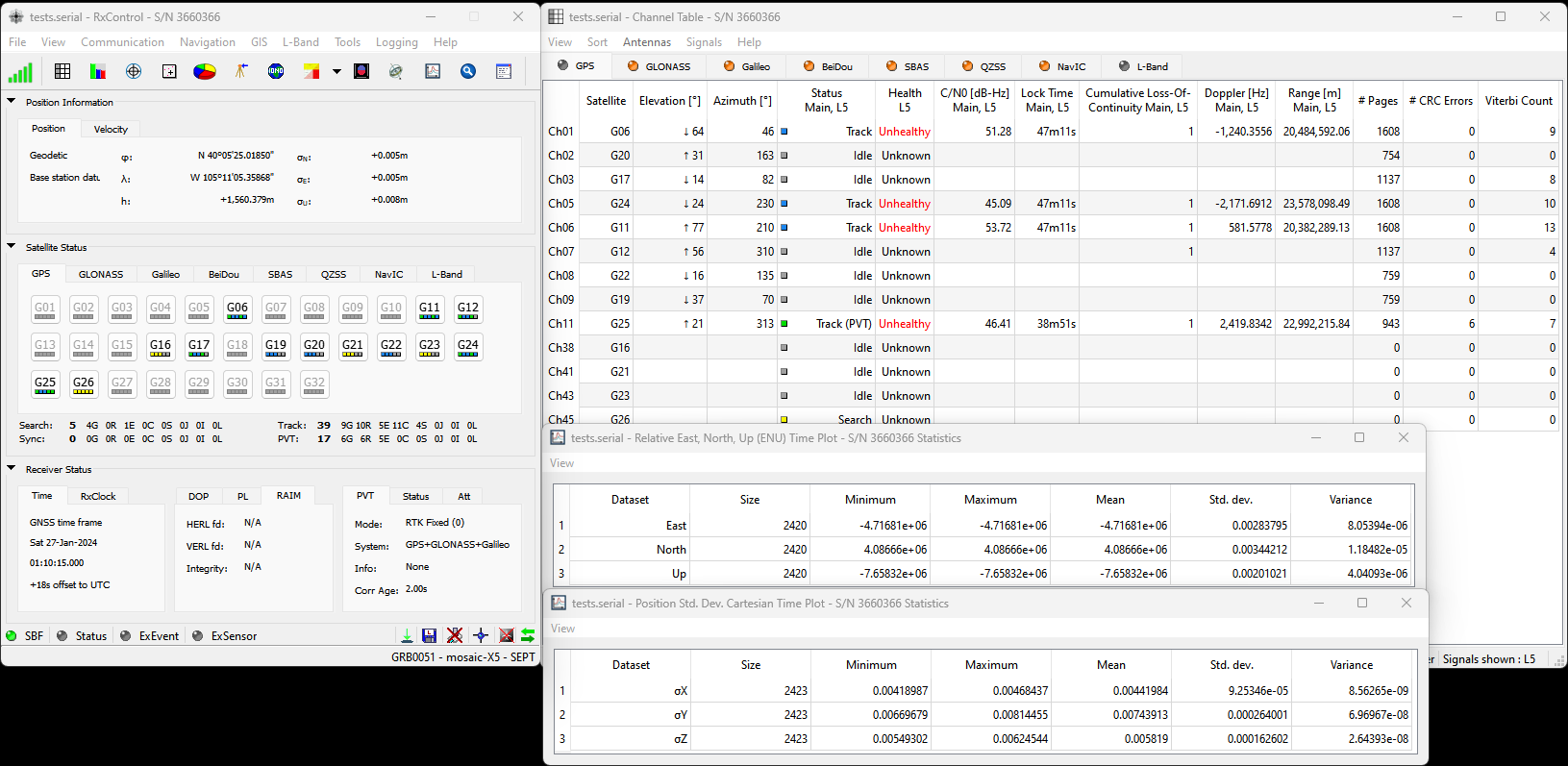Switch to the DOP tab

click(x=199, y=496)
